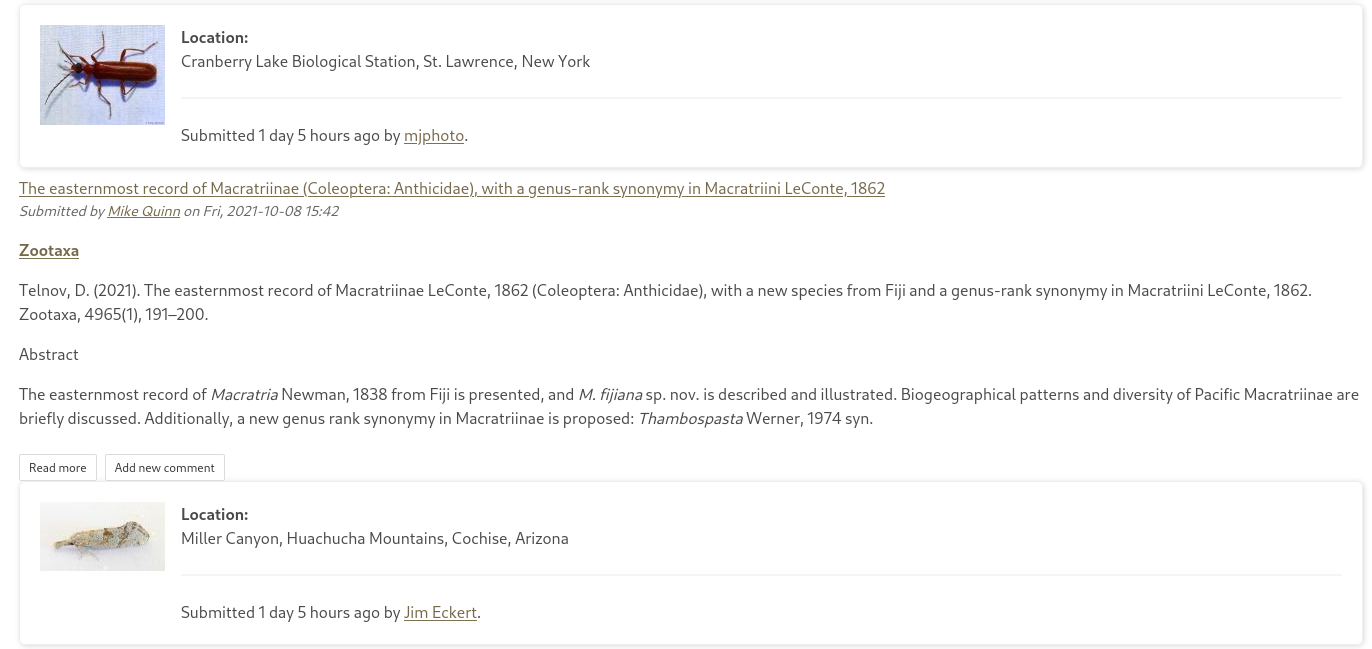Screen dimensions: 1372x649
Task: Visit the Zootaxa publication page
Action: pos(48,250)
